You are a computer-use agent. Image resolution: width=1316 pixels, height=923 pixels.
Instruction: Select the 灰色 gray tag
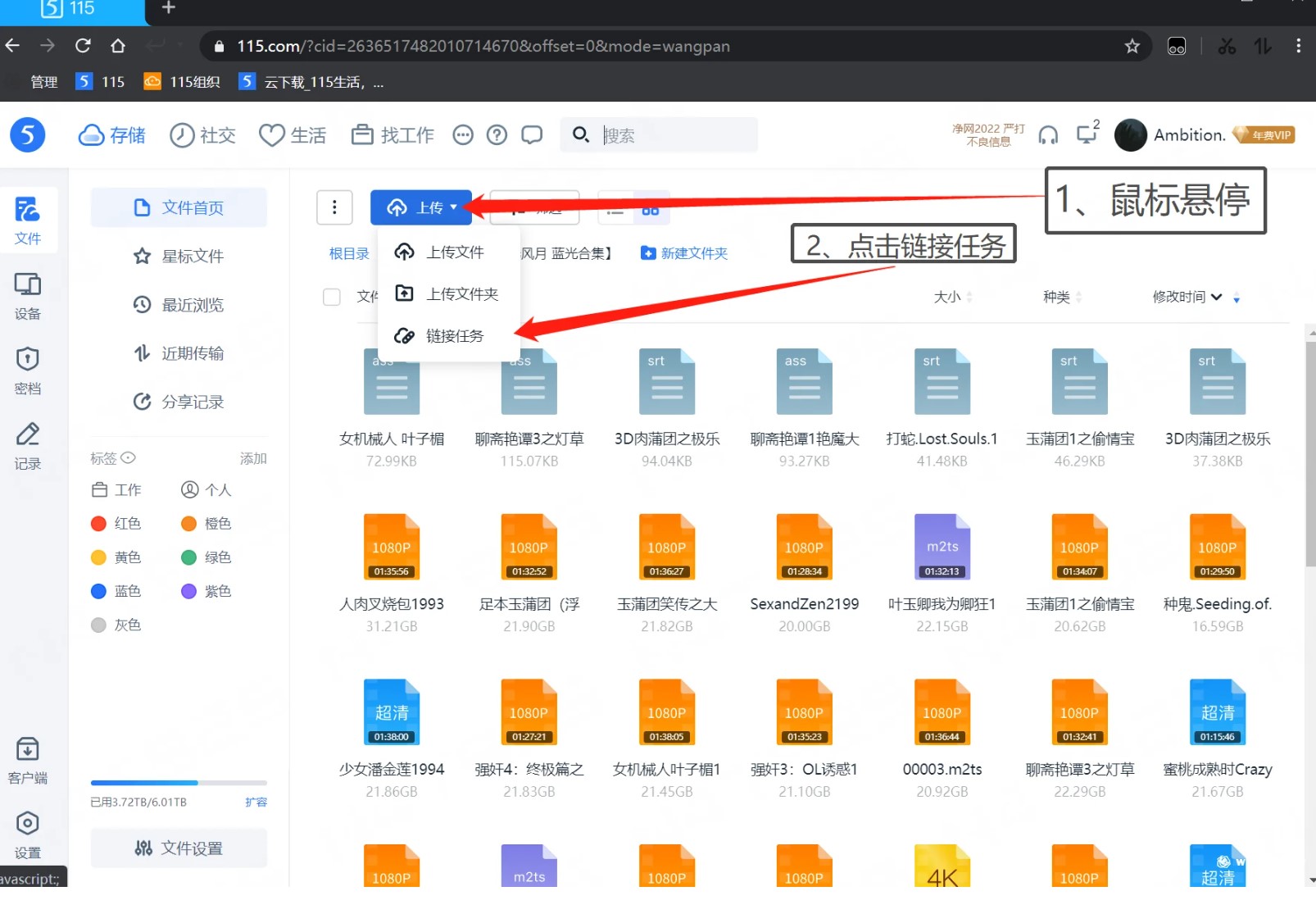(x=116, y=625)
